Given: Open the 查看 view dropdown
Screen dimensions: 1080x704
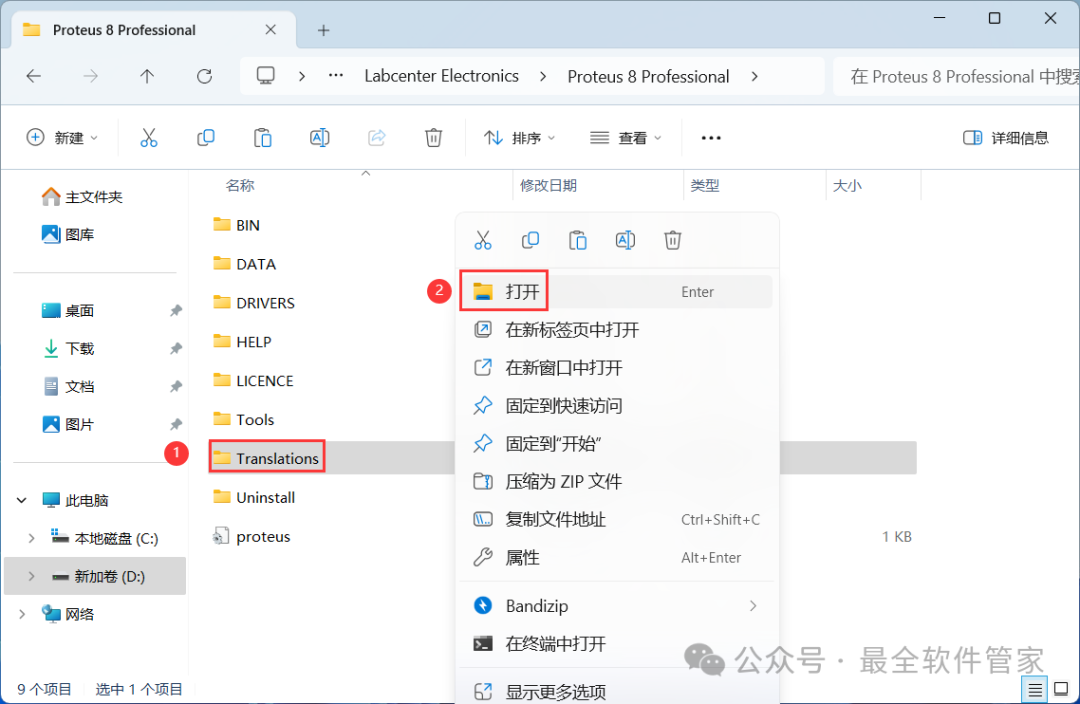Looking at the screenshot, I should coord(626,138).
